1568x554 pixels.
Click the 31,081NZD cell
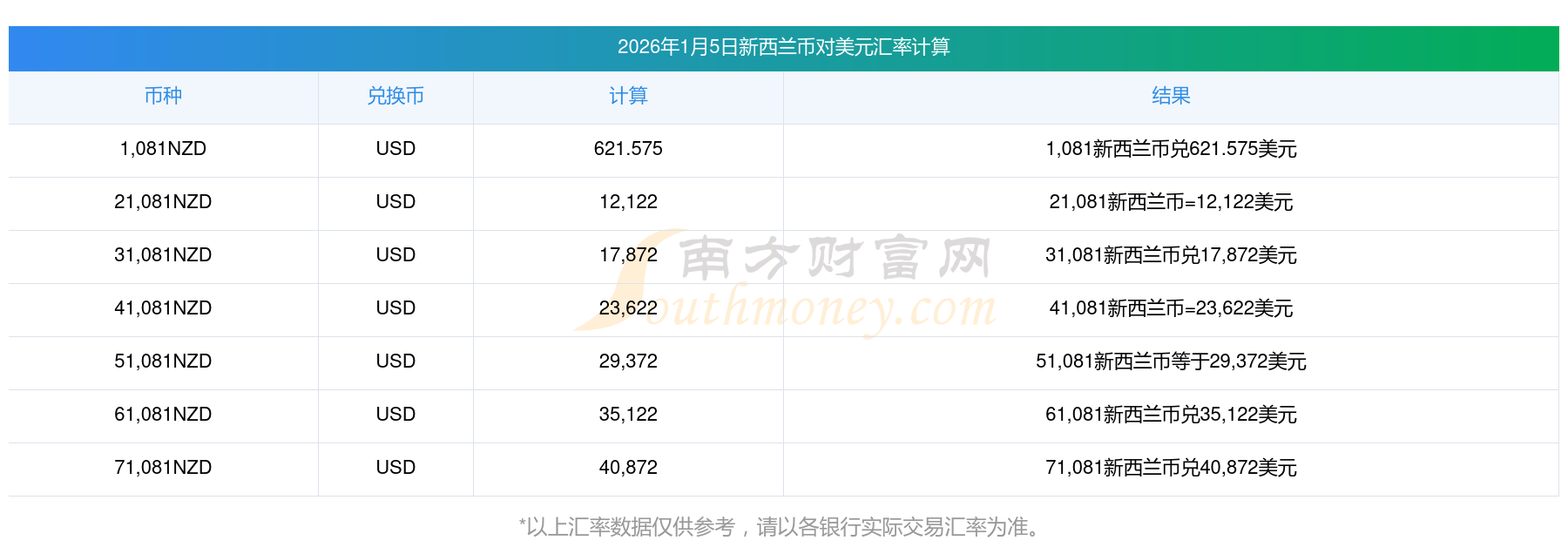coord(163,255)
